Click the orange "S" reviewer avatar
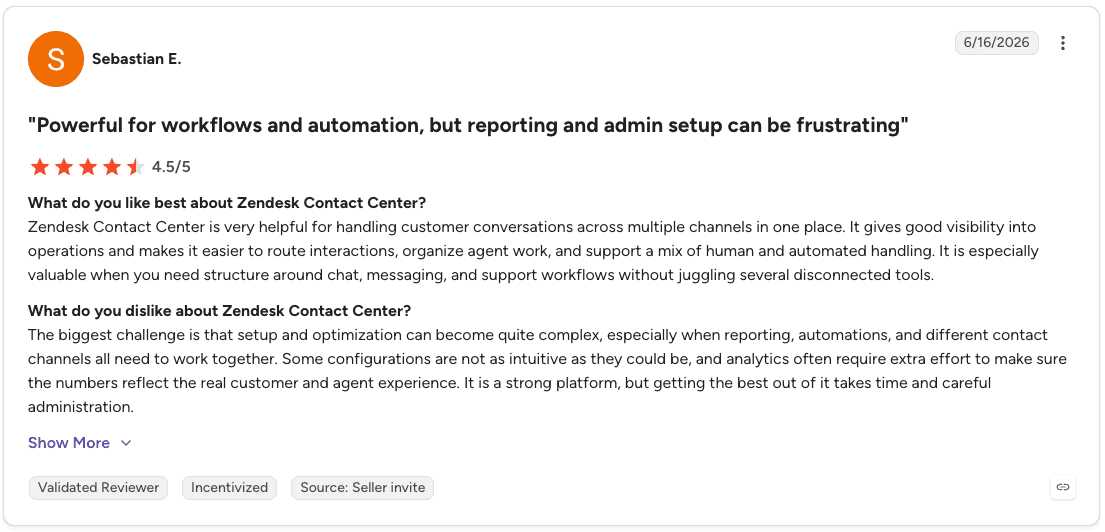This screenshot has height=532, width=1105. [x=56, y=59]
